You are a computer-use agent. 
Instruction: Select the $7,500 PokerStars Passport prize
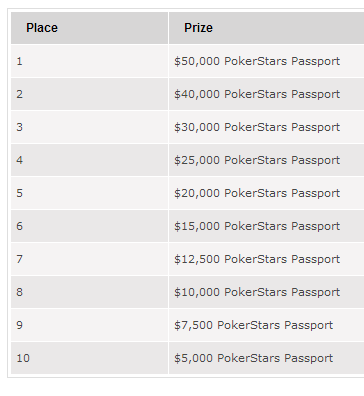[x=253, y=325]
